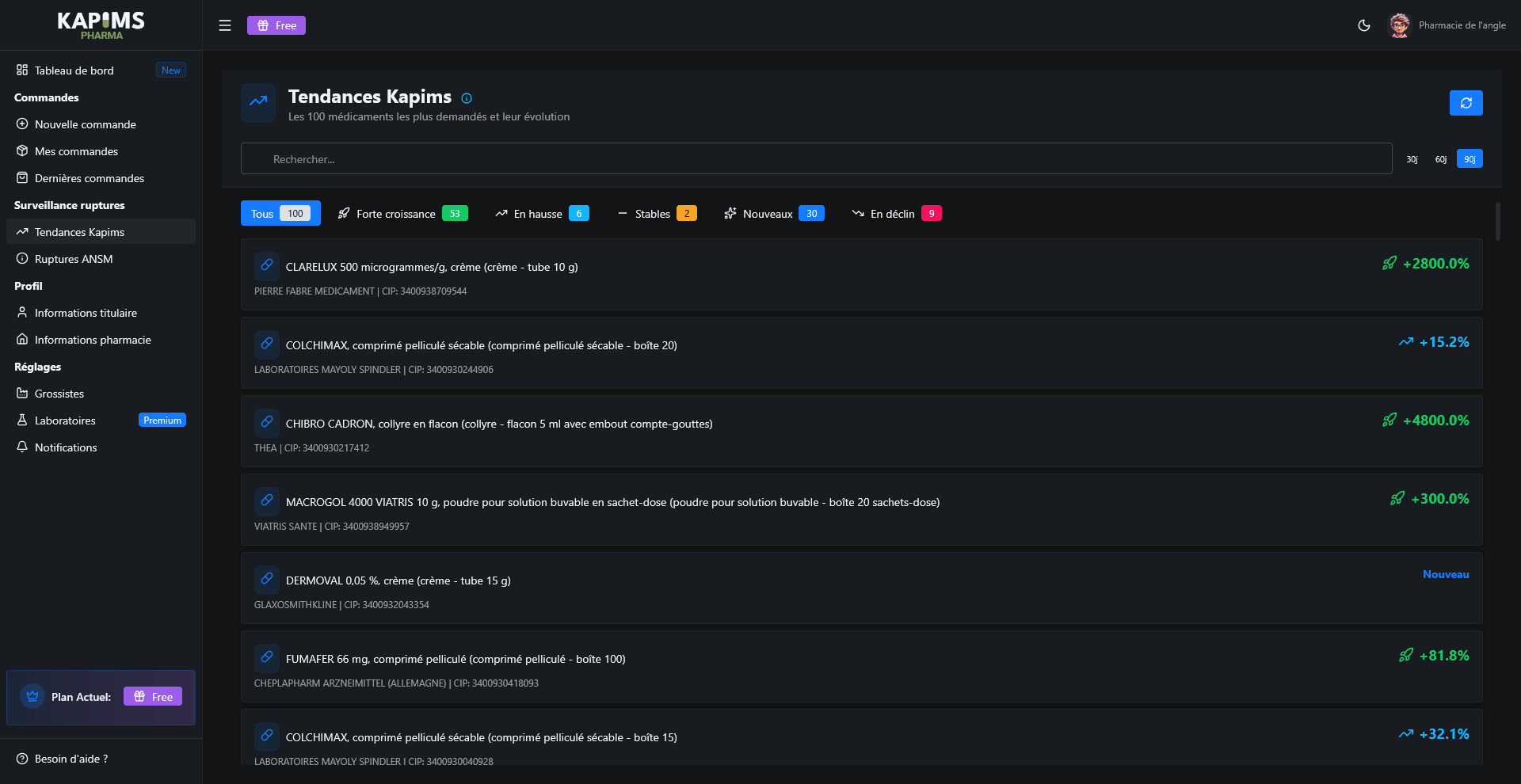Select the 60j time period
The width and height of the screenshot is (1521, 784).
tap(1441, 158)
